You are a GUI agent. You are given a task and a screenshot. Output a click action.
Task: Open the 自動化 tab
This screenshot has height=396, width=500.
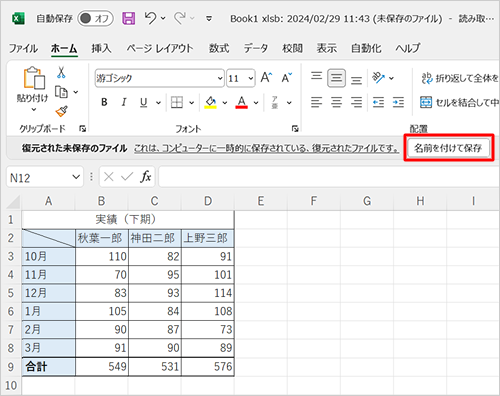366,48
